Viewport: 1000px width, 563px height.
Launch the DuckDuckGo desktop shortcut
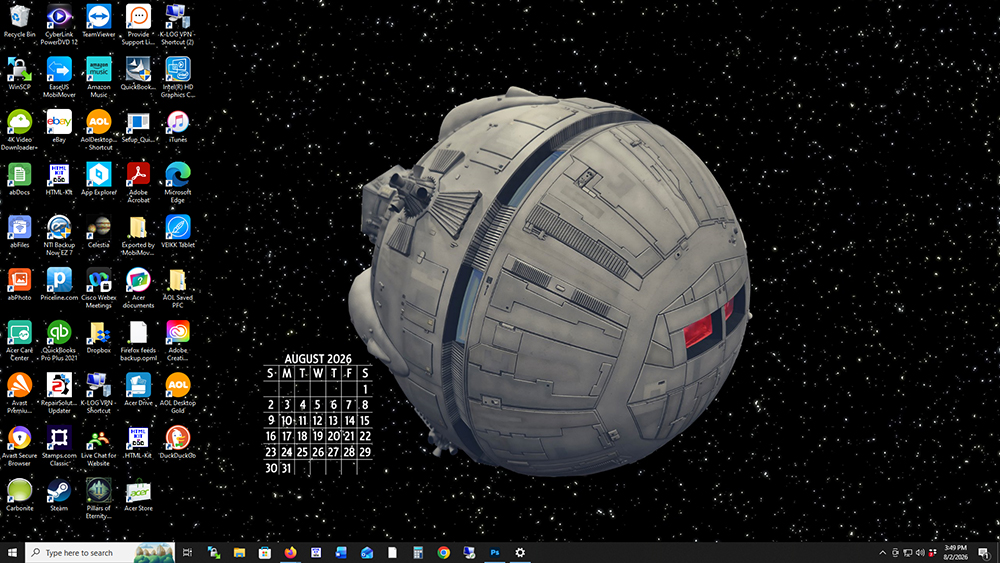[x=177, y=442]
